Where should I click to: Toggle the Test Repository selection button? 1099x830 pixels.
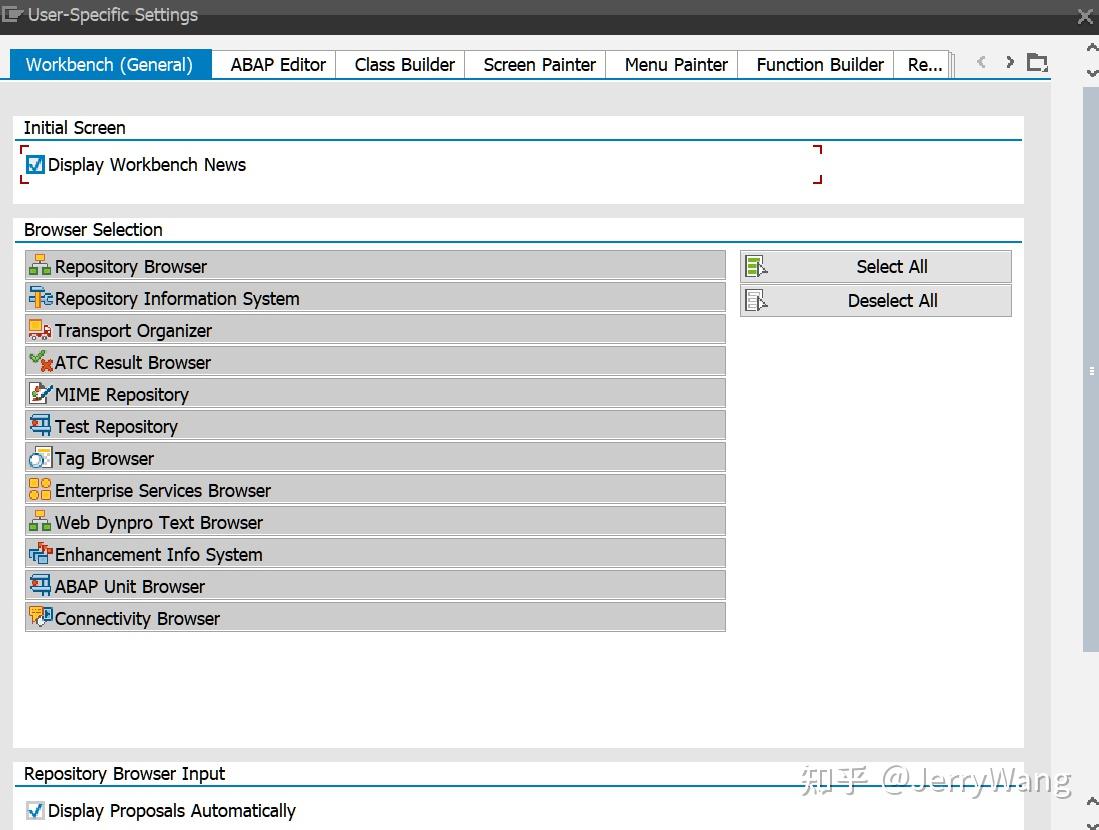coord(38,426)
